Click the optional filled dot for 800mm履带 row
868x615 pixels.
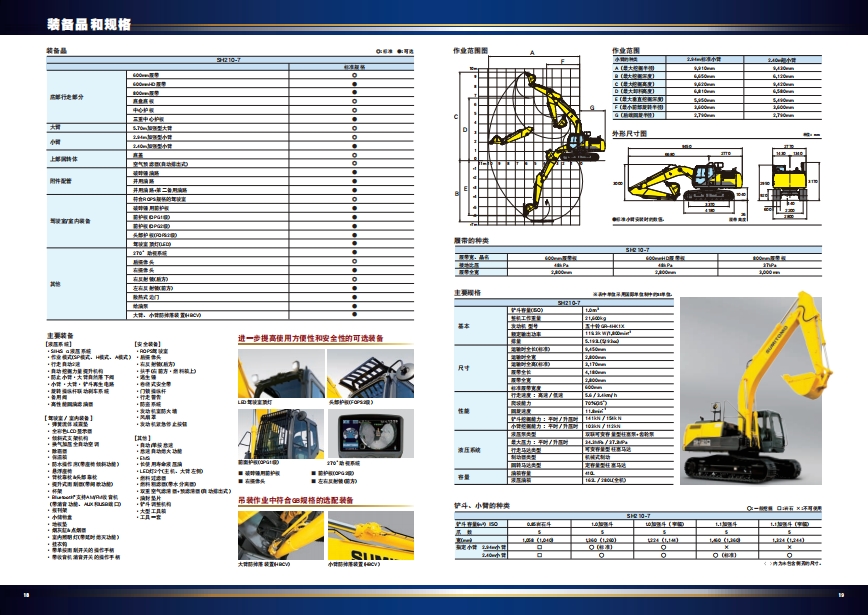[354, 92]
